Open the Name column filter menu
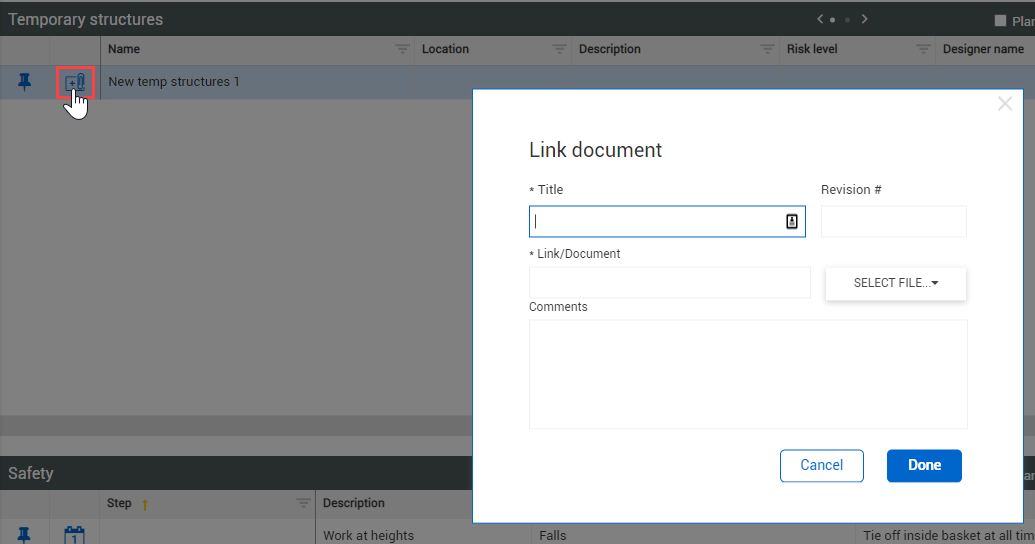The height and width of the screenshot is (544, 1035). (402, 49)
